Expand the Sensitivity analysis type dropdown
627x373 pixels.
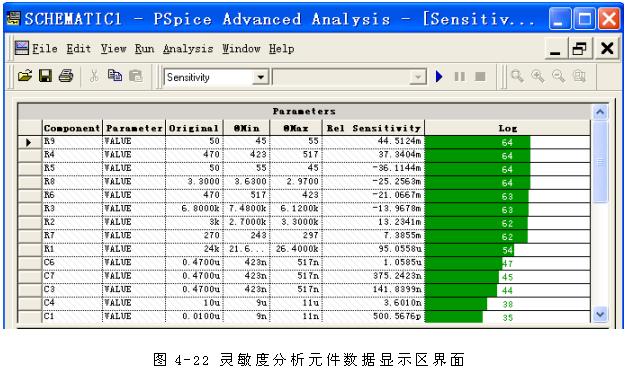tap(261, 77)
